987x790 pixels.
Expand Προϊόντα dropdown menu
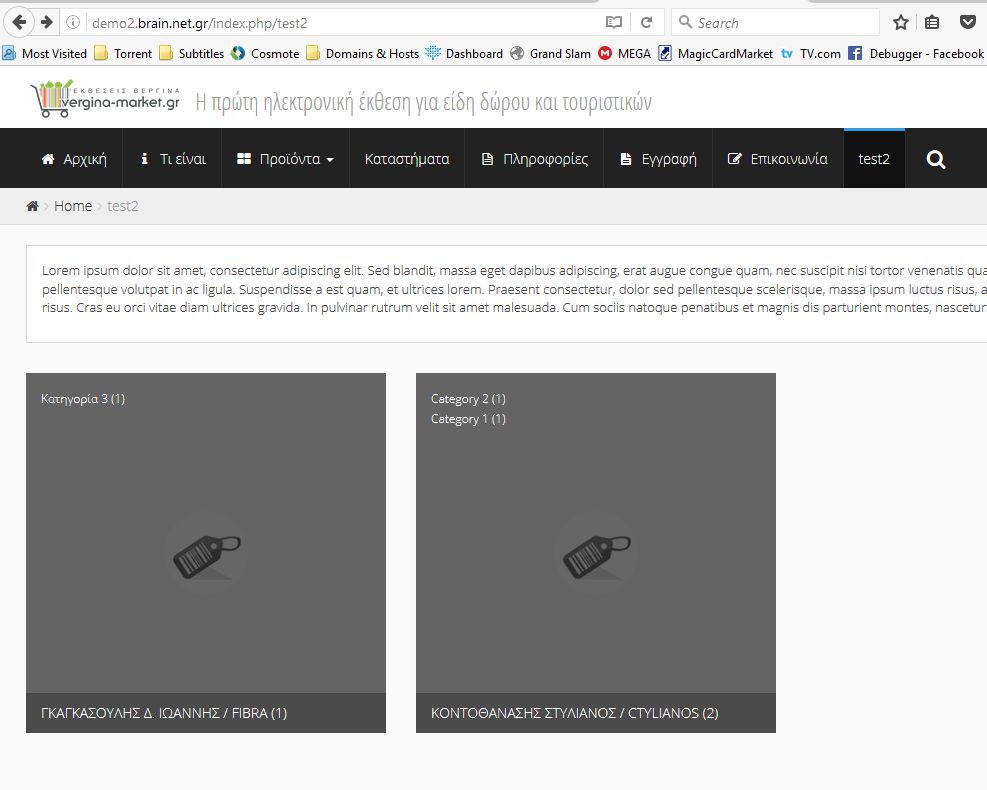(285, 159)
